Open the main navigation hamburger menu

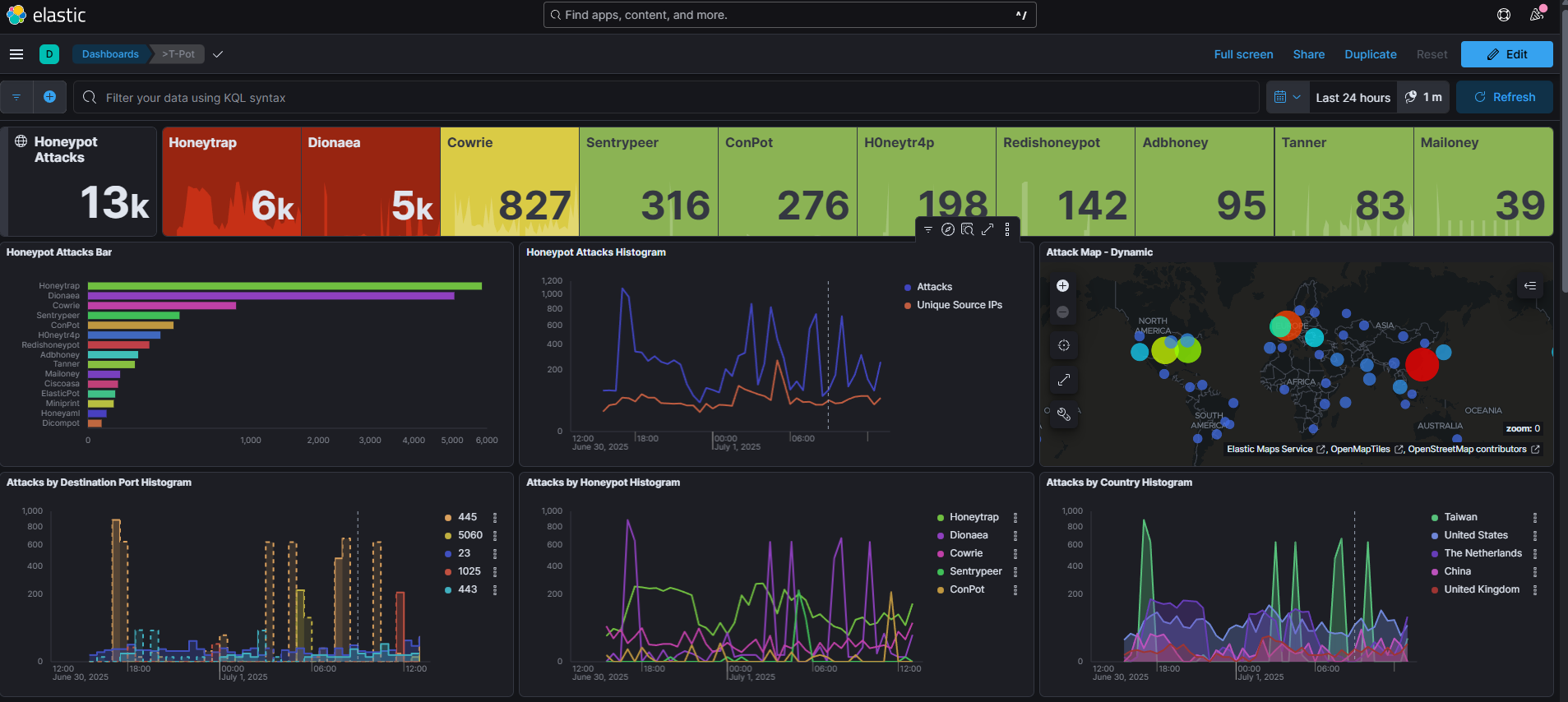click(x=16, y=54)
